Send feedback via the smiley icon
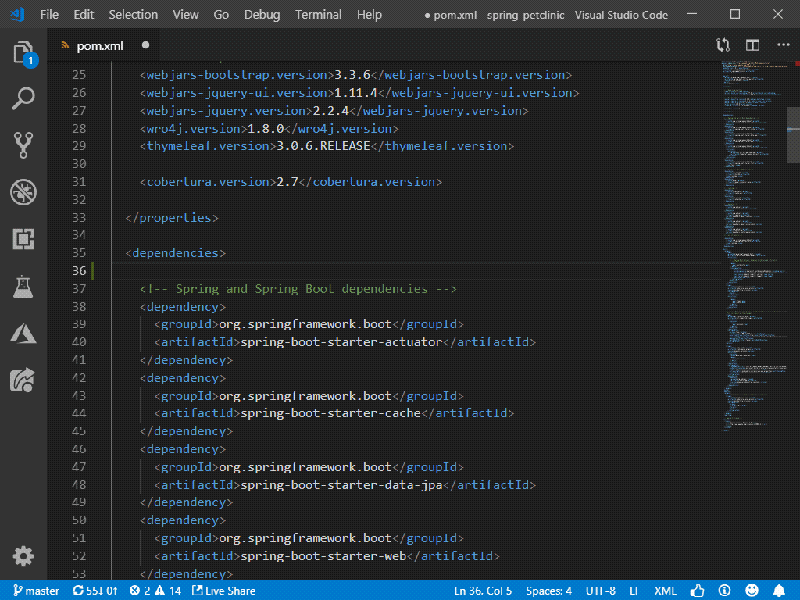Viewport: 800px width, 600px height. click(752, 590)
